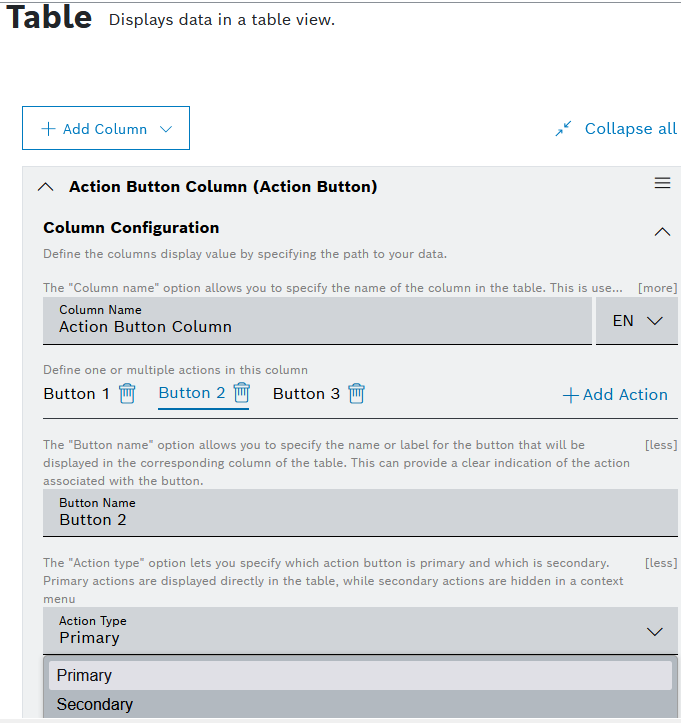Screen dimensions: 681x723
Task: Collapse the Column Configuration section
Action: pos(661,231)
